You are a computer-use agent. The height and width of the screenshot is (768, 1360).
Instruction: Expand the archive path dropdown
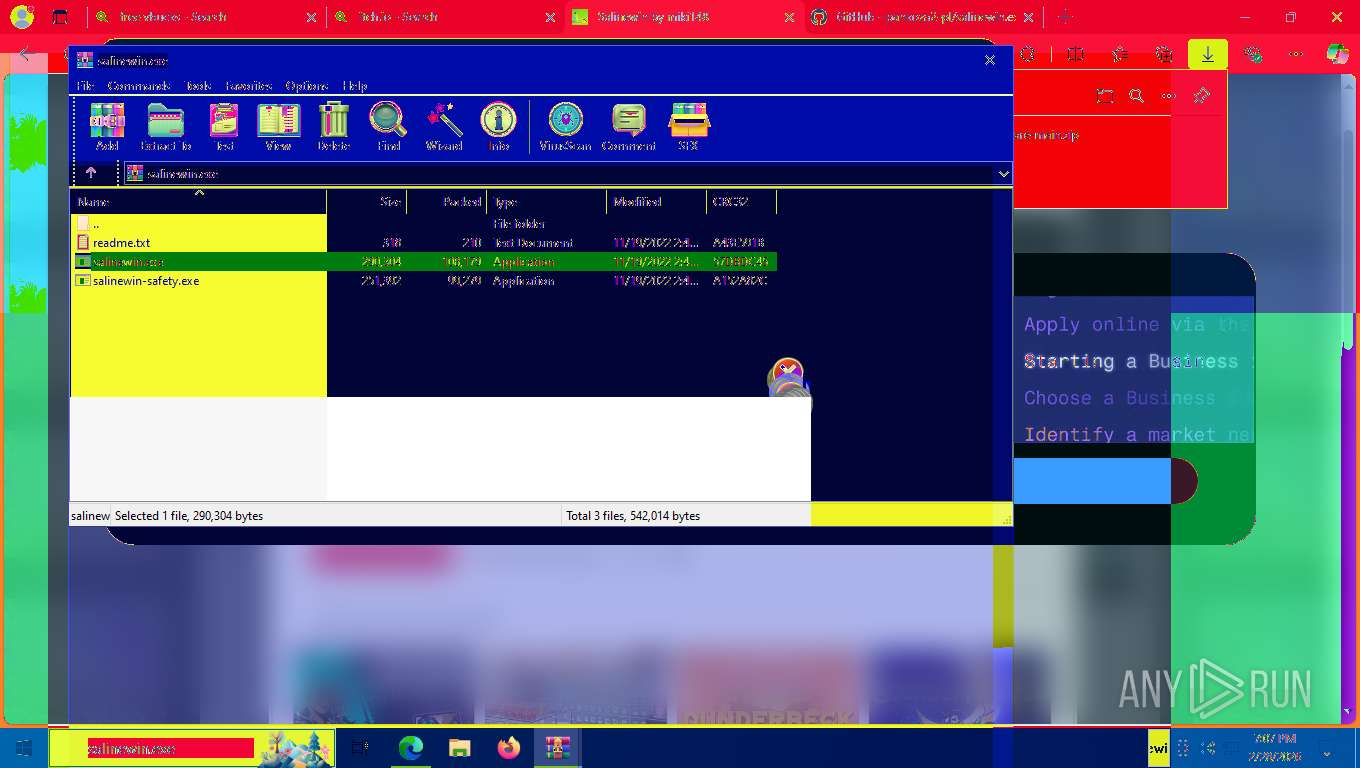pos(1004,174)
